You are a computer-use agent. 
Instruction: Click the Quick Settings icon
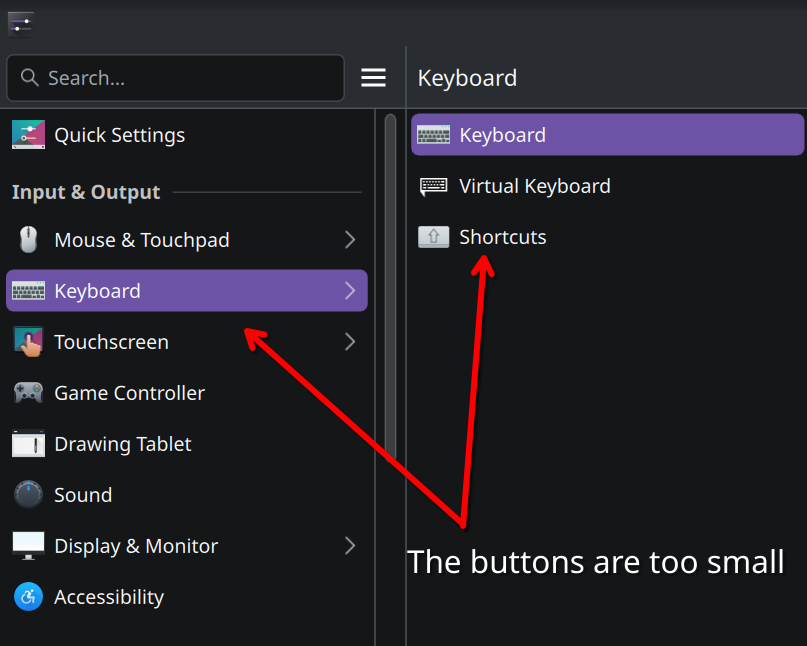pyautogui.click(x=28, y=135)
